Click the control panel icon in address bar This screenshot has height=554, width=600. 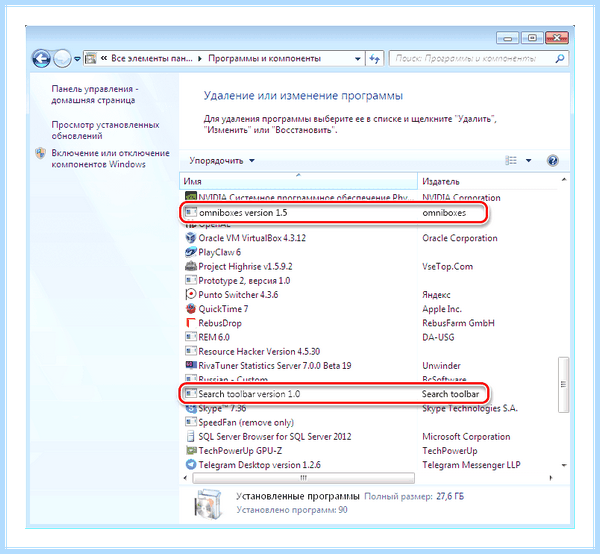pos(91,59)
